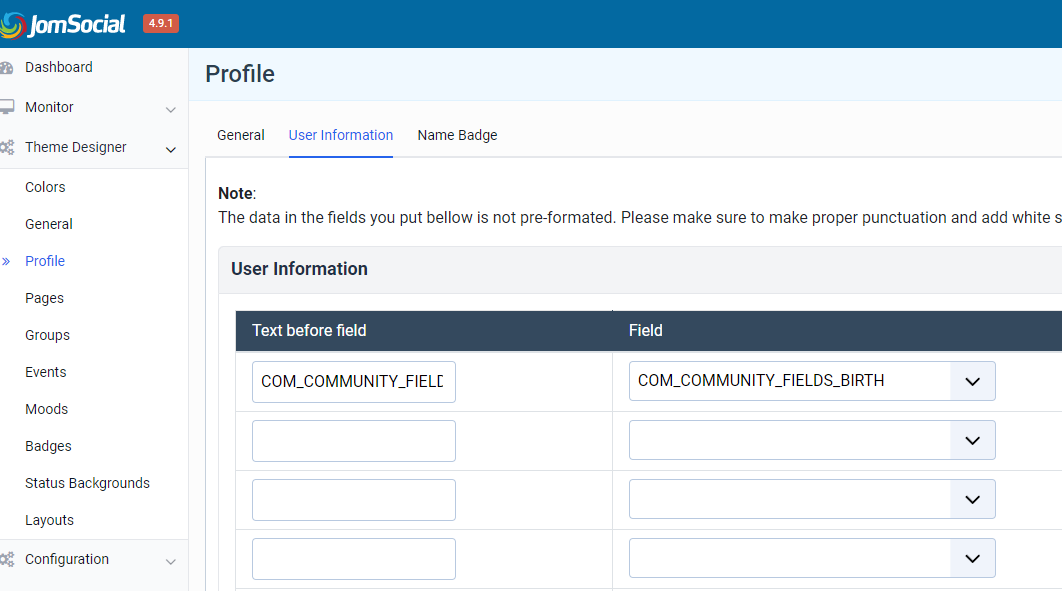Collapse the Theme Designer section
1062x591 pixels.
click(171, 149)
